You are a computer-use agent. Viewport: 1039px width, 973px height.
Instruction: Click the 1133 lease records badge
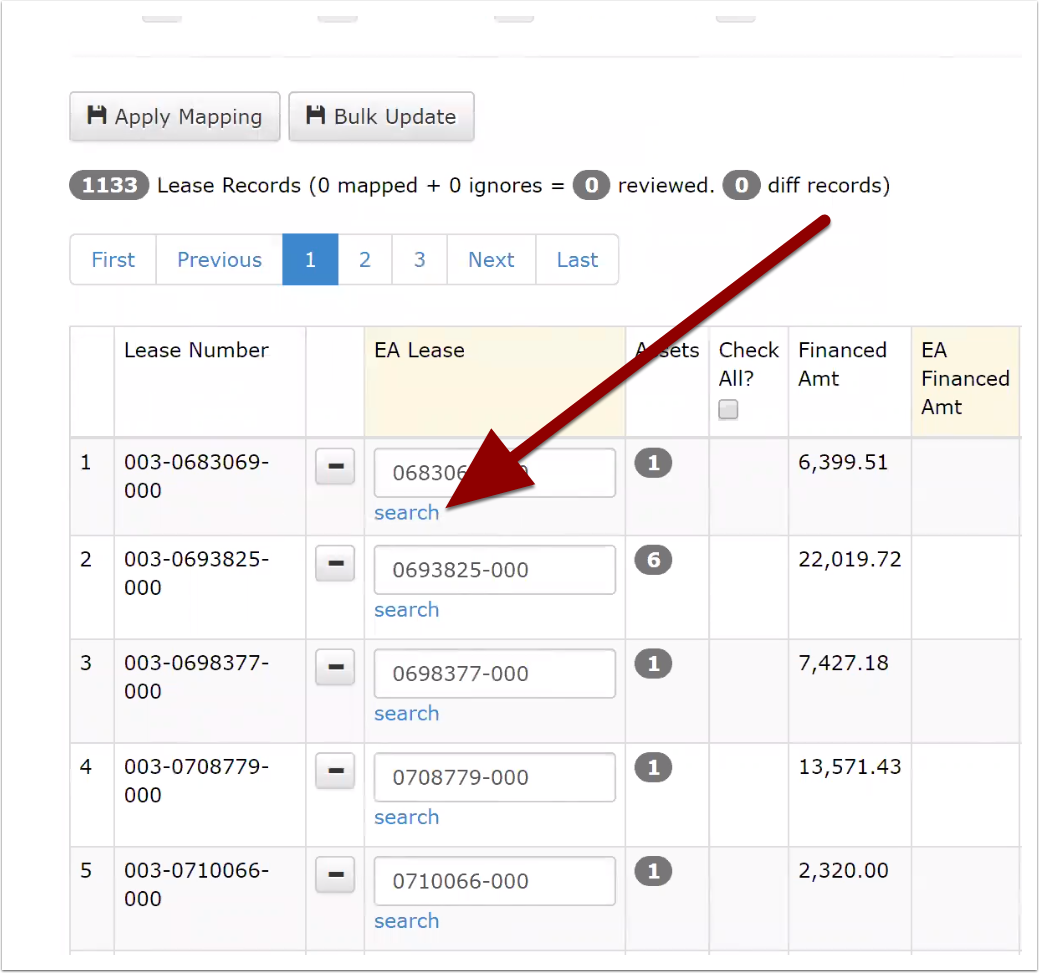(109, 185)
